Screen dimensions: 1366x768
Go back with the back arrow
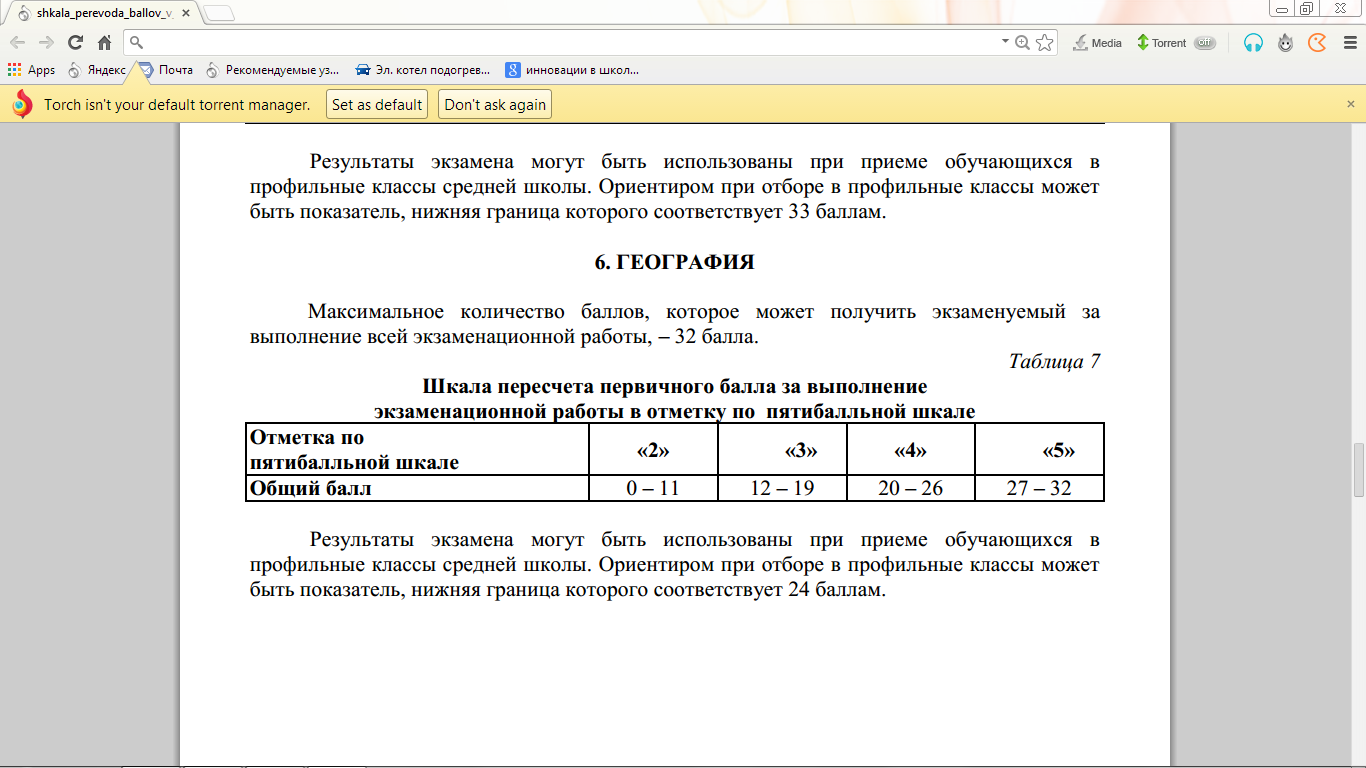[x=17, y=43]
